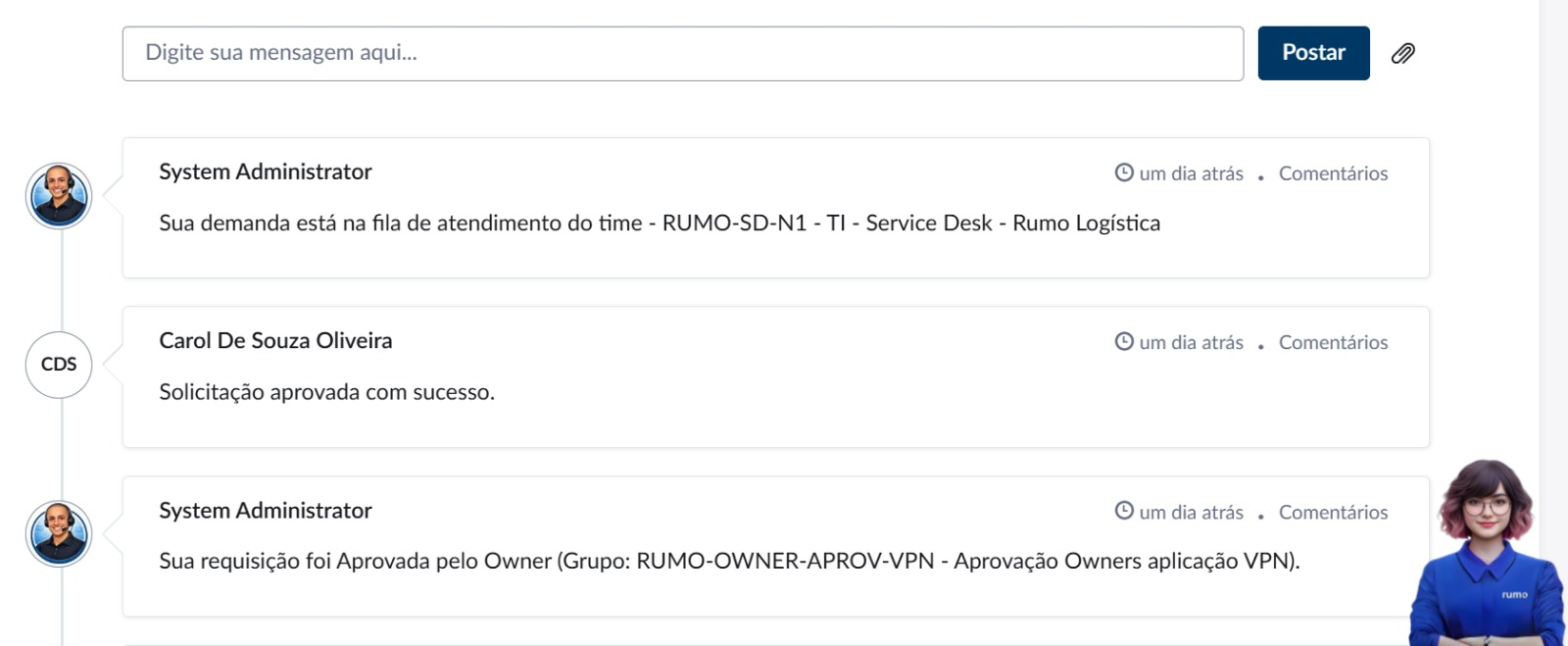
Task: Click the Postar button
Action: (1313, 53)
